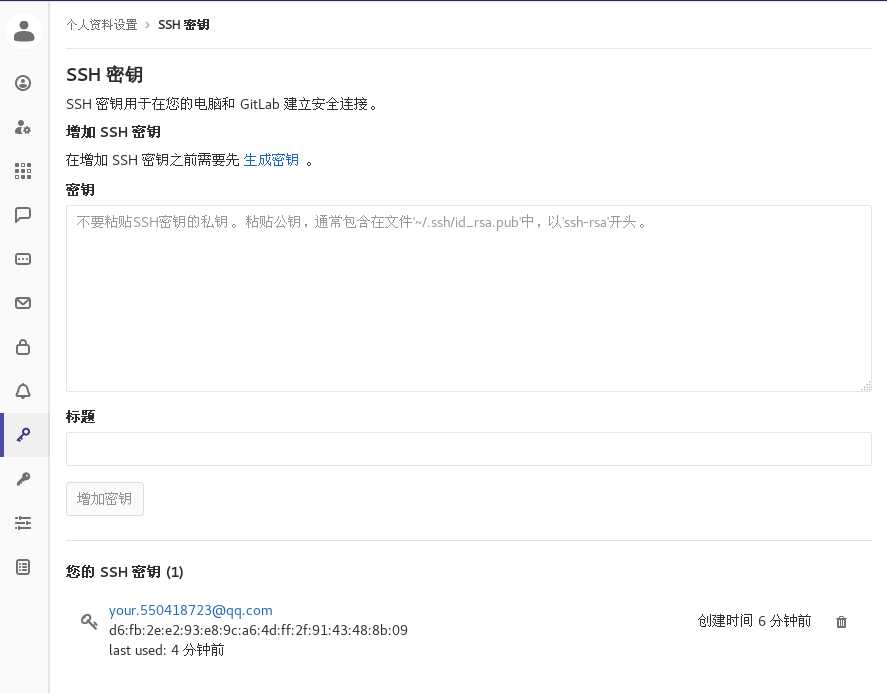The image size is (887, 693).
Task: Open the your.550418723@qq.com key details
Action: click(x=190, y=610)
